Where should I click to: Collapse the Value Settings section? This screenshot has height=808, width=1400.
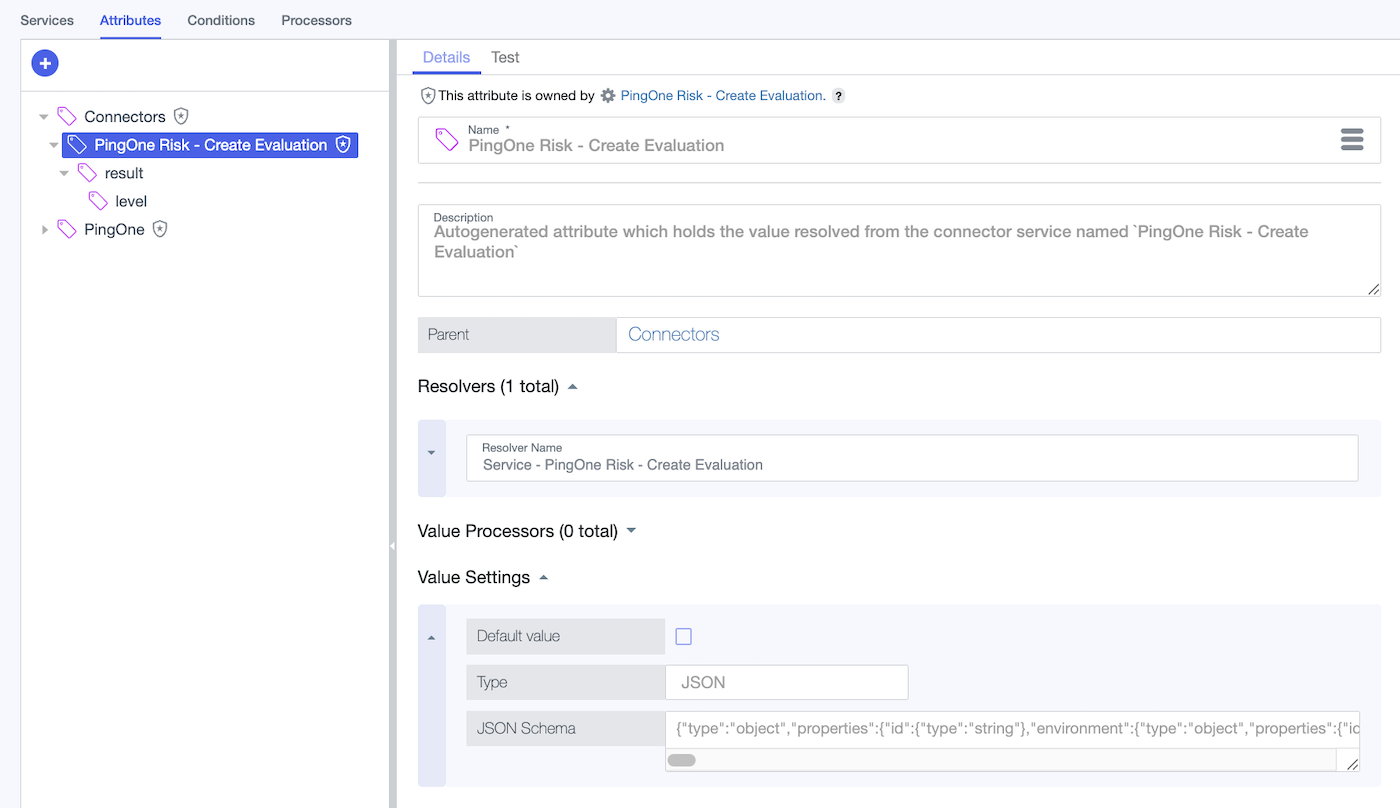tap(543, 577)
